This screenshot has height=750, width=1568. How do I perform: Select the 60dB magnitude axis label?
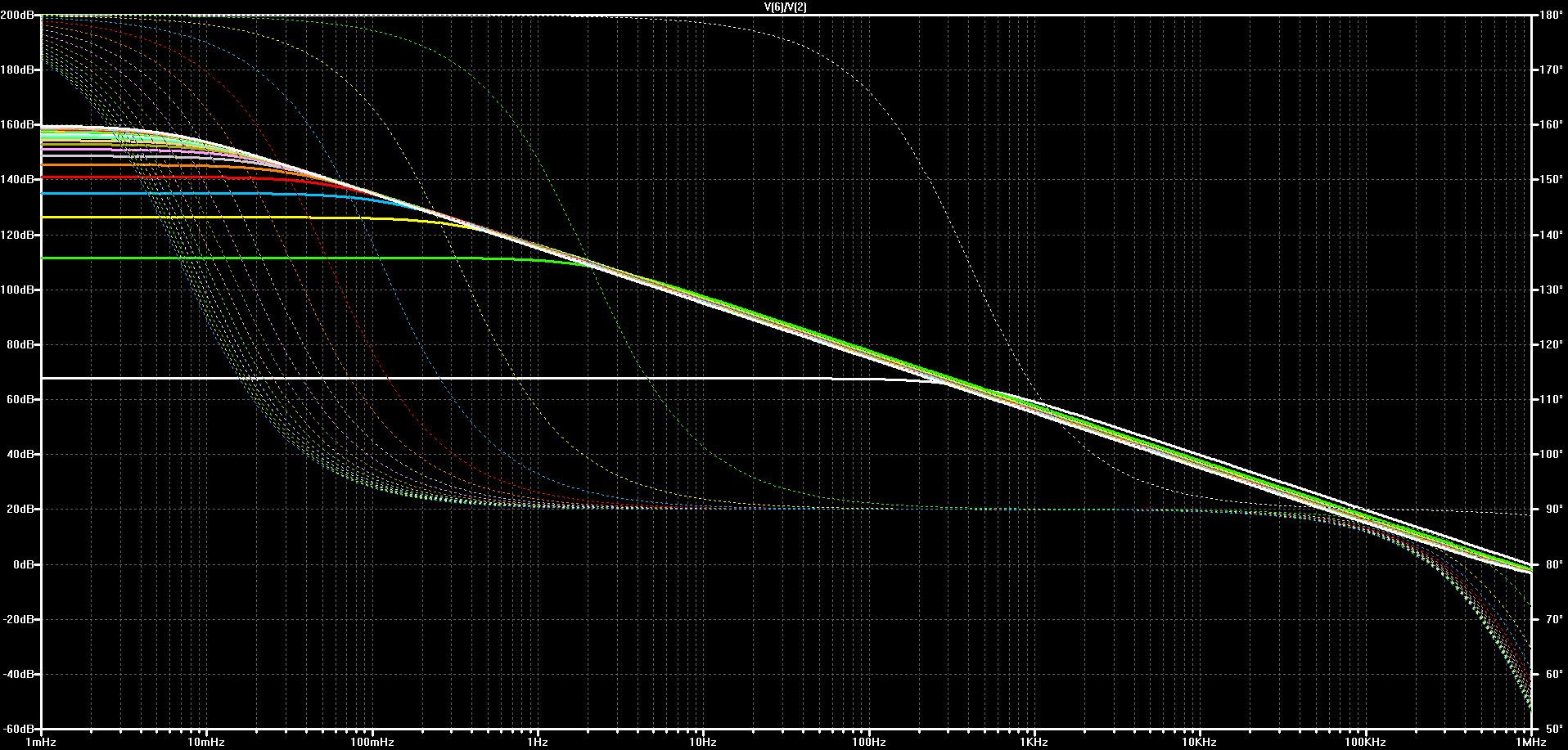(20, 399)
